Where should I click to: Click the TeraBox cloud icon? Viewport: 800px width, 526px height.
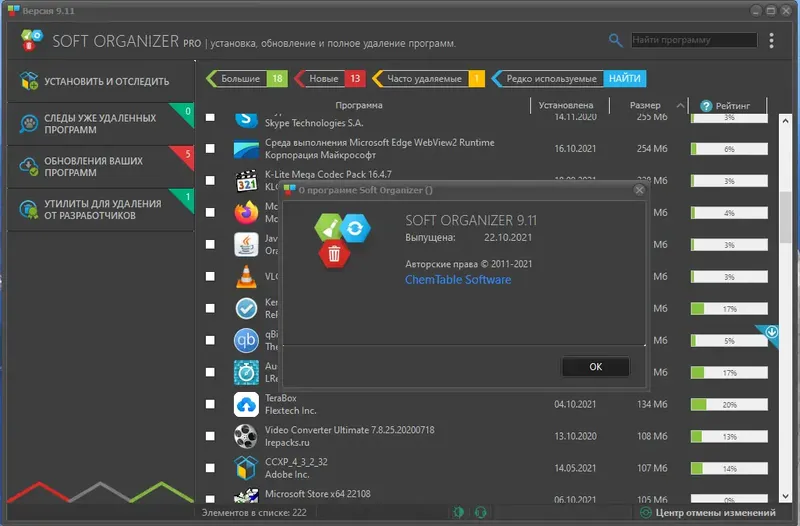(x=246, y=404)
